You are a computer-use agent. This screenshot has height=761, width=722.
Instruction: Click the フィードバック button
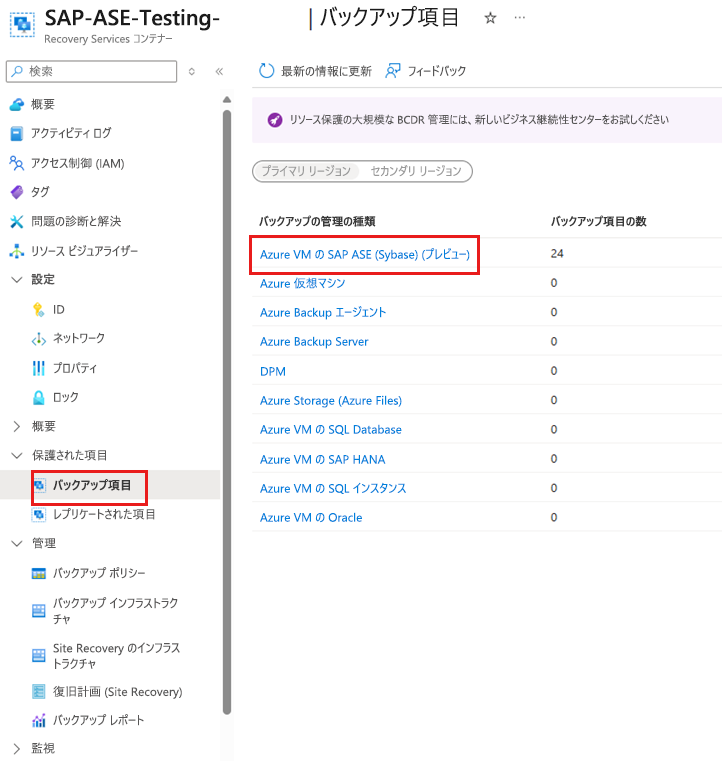(x=426, y=71)
